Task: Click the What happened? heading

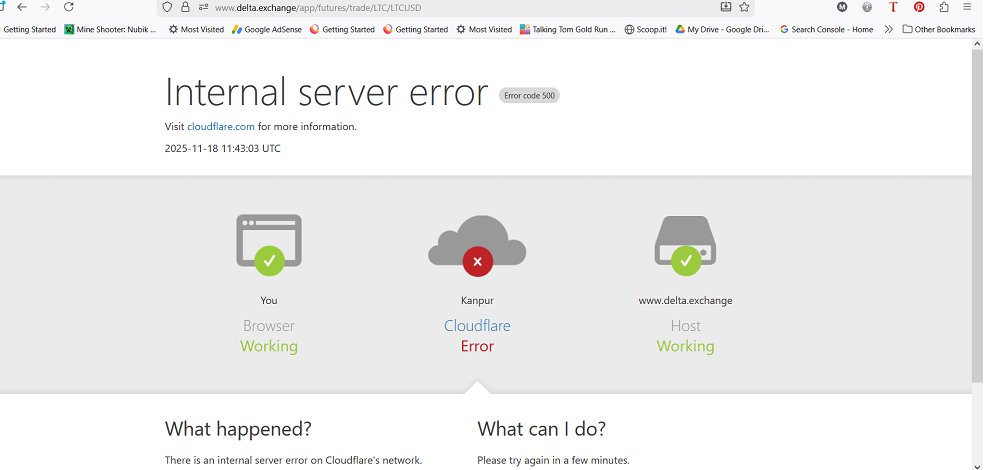Action: [238, 429]
